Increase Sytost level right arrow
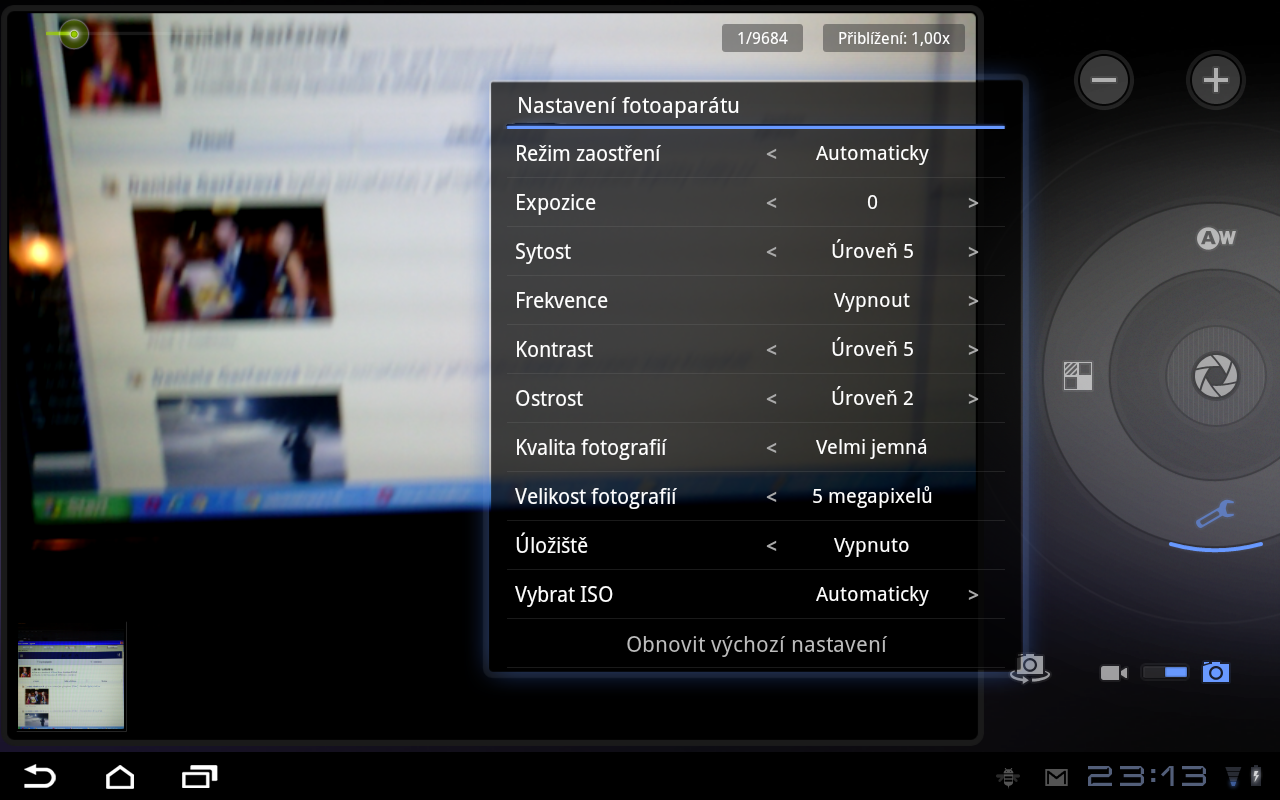This screenshot has height=800, width=1280. (973, 252)
